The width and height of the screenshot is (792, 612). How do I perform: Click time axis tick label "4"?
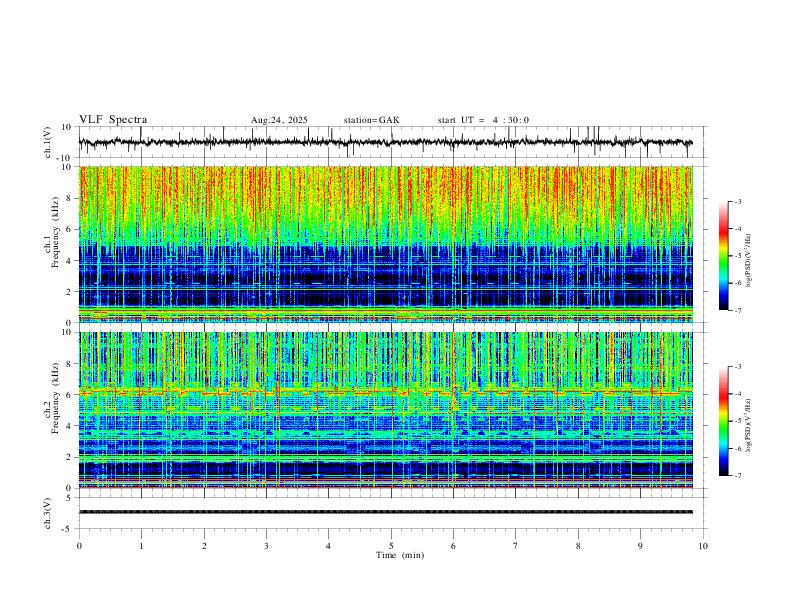(x=328, y=546)
